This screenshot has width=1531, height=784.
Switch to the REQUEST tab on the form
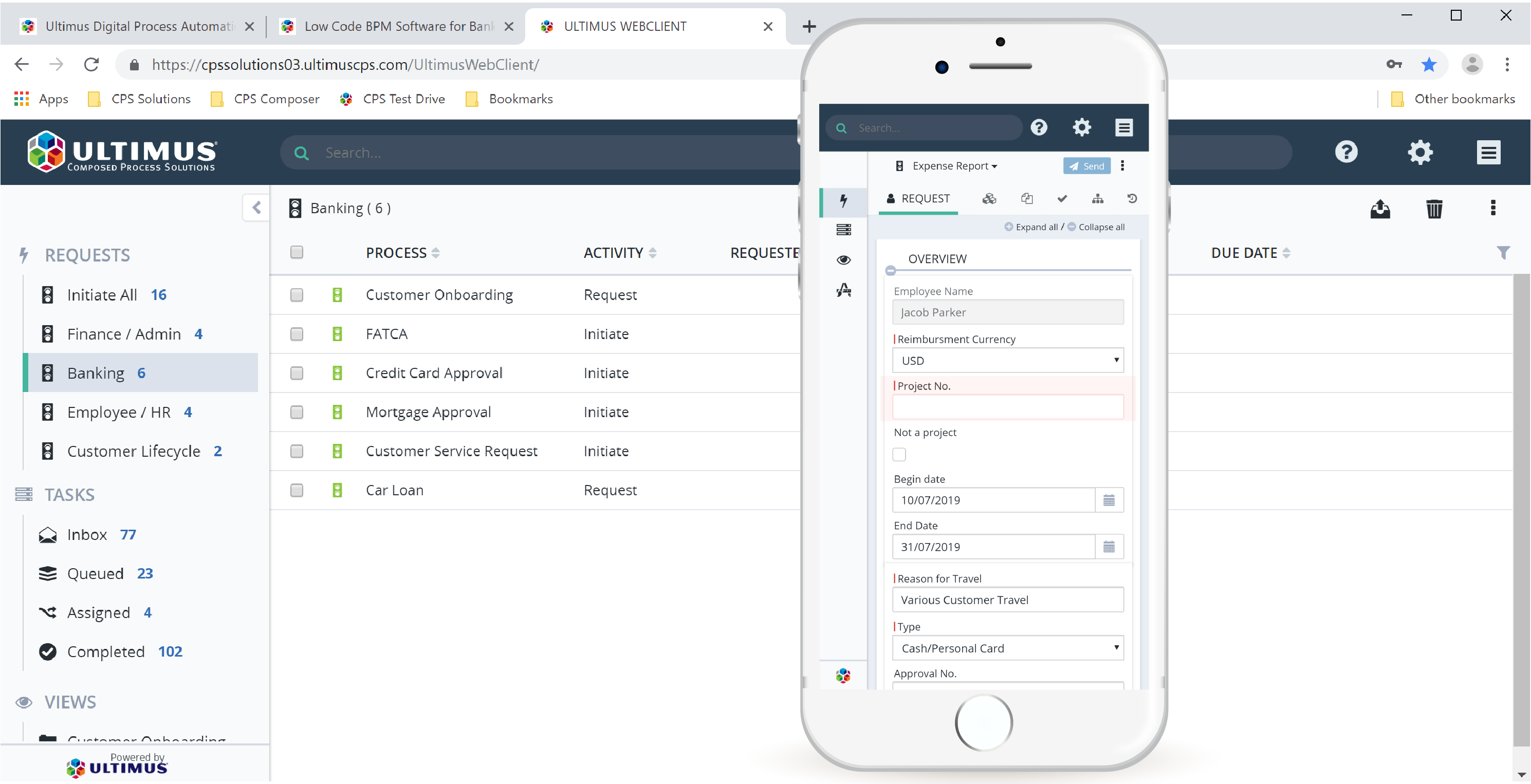pyautogui.click(x=918, y=199)
